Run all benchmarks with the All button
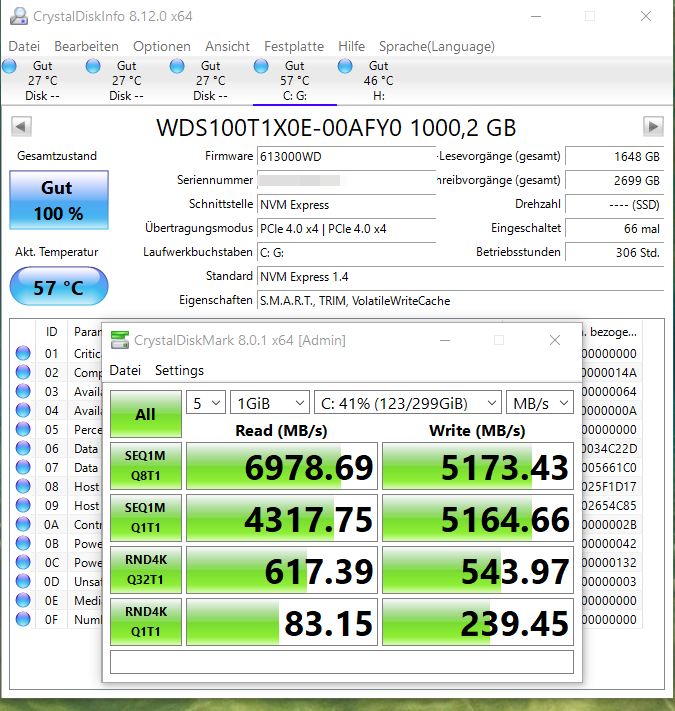 pos(146,414)
